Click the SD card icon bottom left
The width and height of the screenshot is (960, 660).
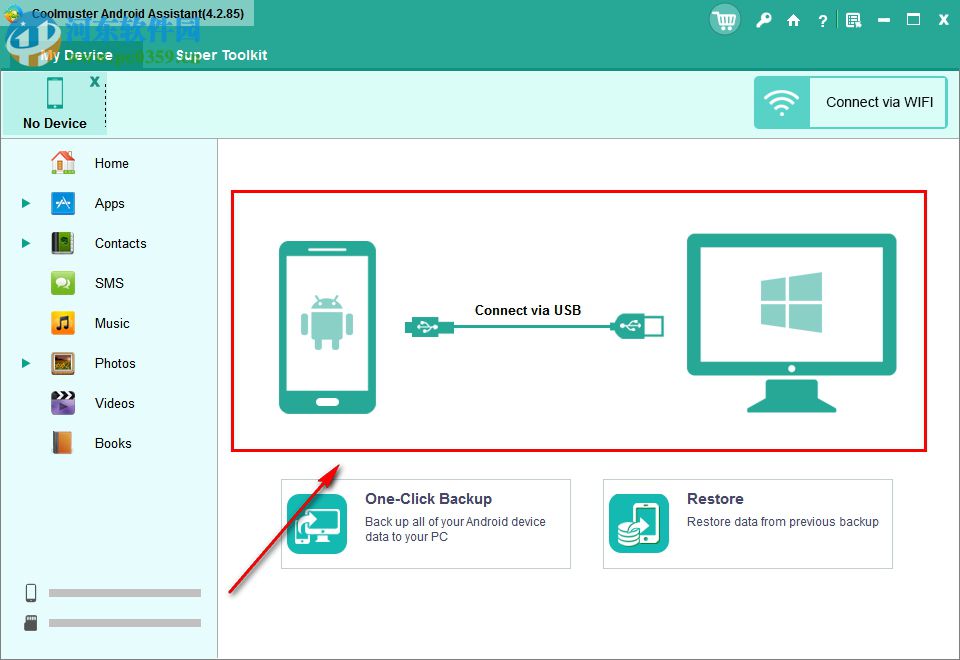(x=30, y=622)
